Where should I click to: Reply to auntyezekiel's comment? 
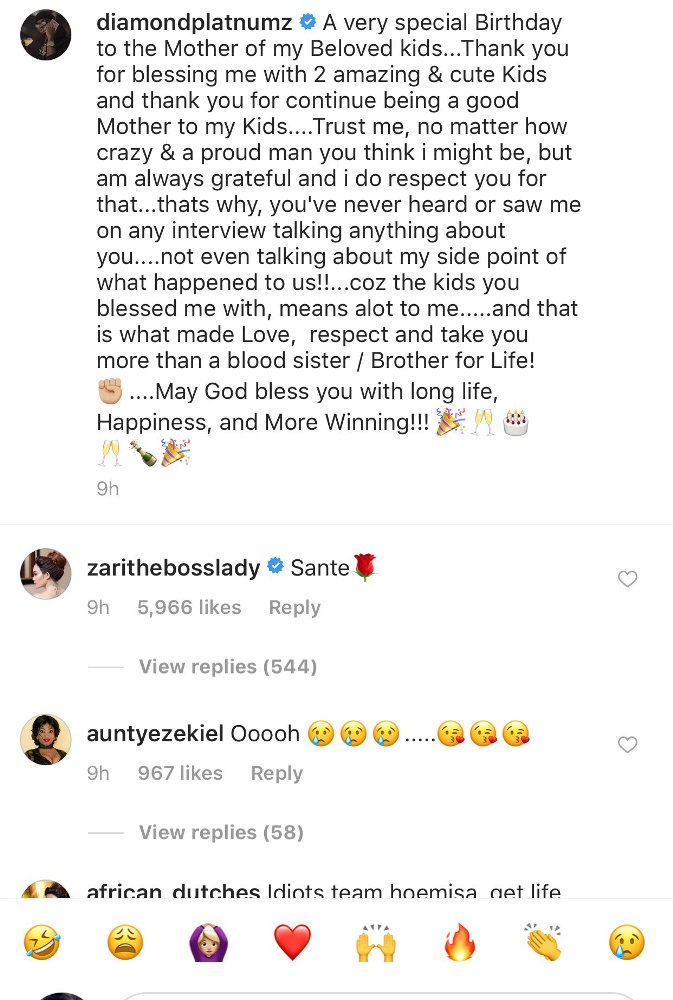[276, 773]
